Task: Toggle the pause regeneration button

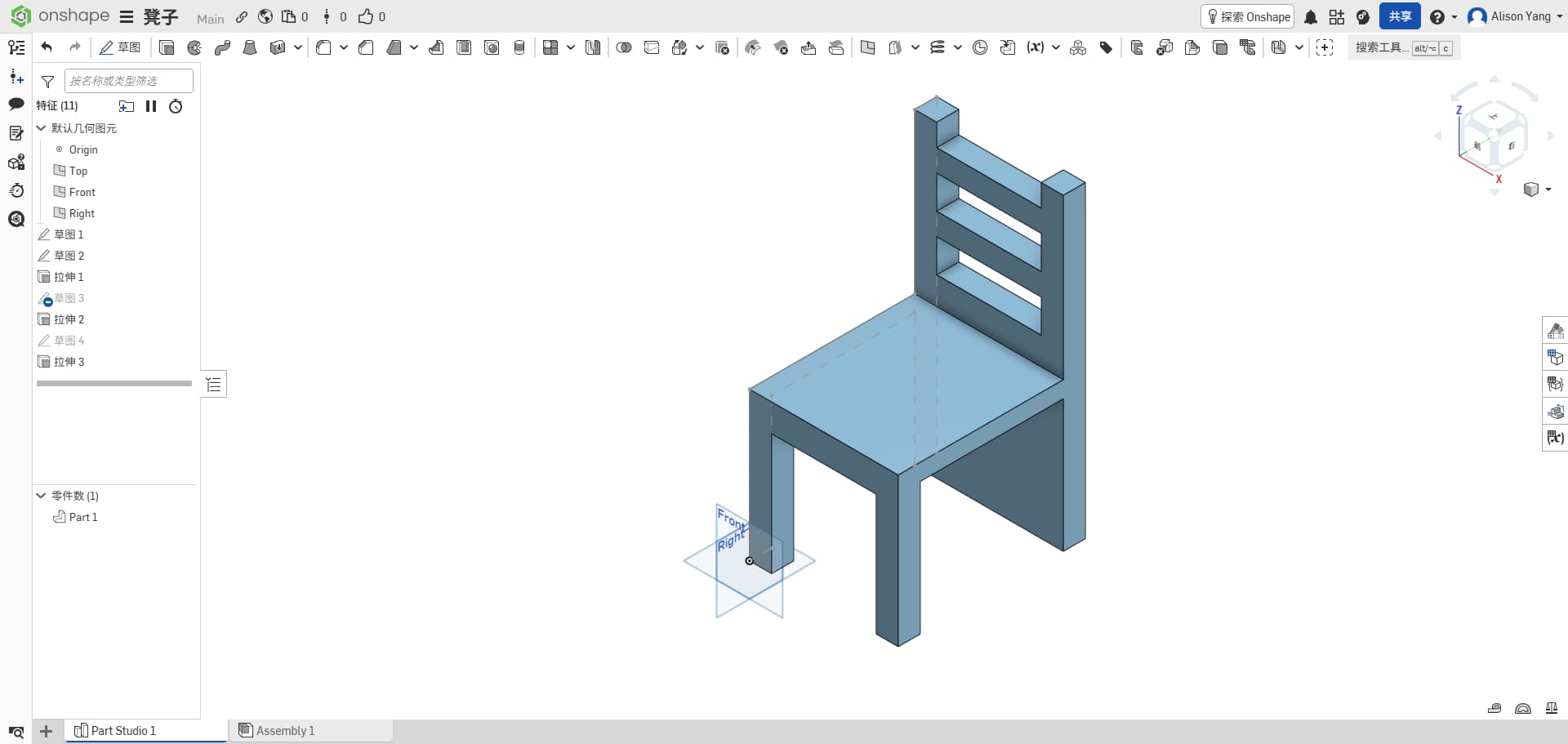Action: [151, 106]
